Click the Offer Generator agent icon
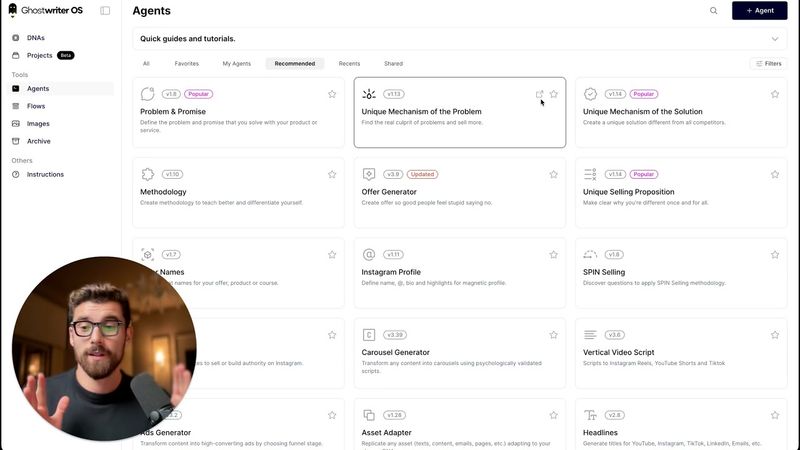Image resolution: width=800 pixels, height=450 pixels. click(x=369, y=174)
